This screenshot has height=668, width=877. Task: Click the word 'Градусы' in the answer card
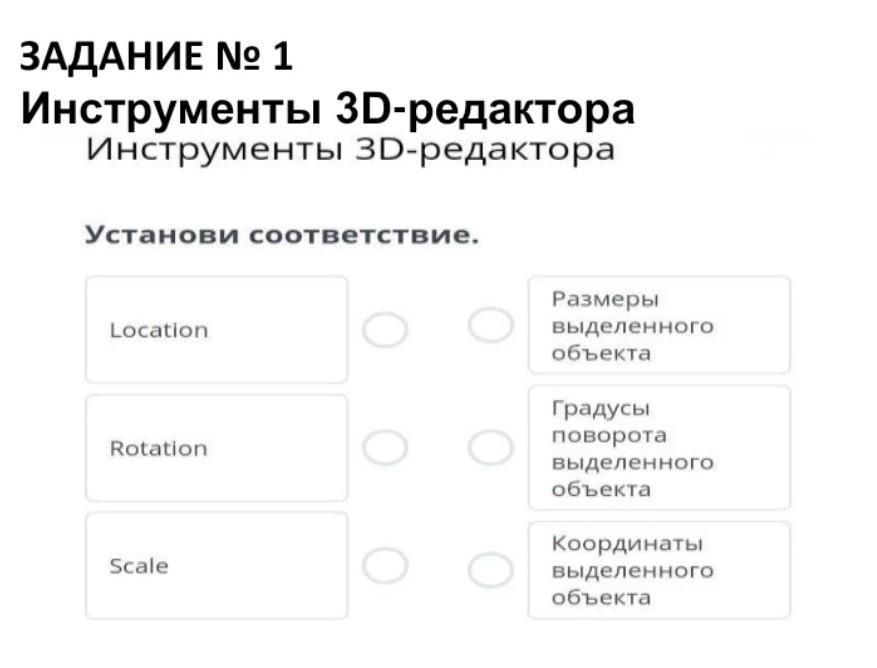point(601,408)
